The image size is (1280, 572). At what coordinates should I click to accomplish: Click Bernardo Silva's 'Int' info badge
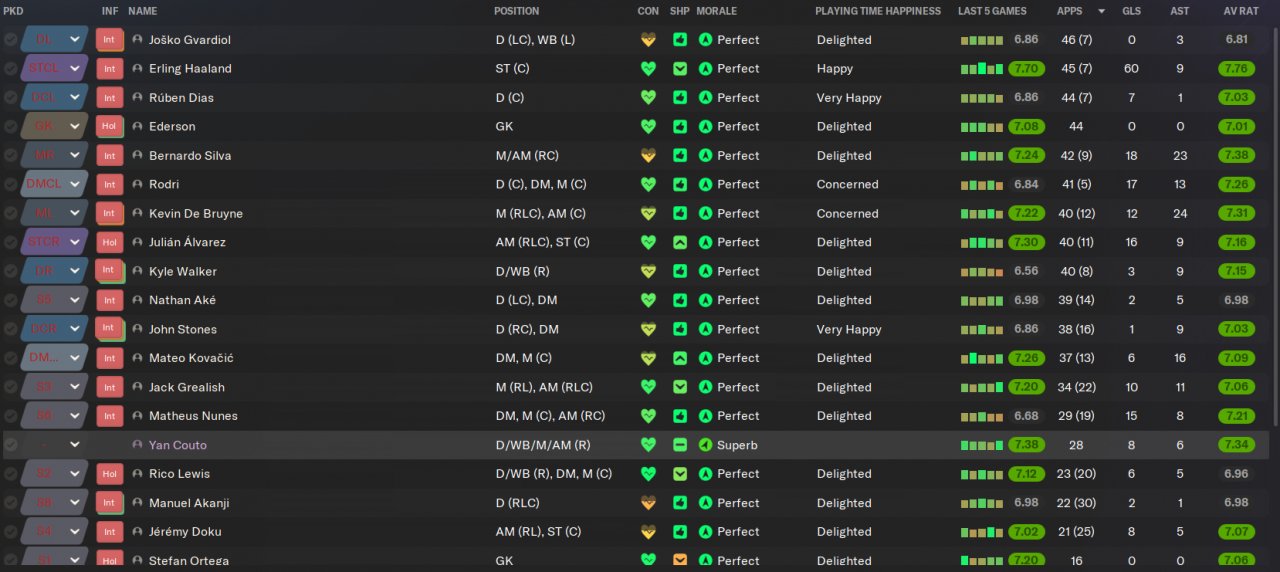click(109, 156)
